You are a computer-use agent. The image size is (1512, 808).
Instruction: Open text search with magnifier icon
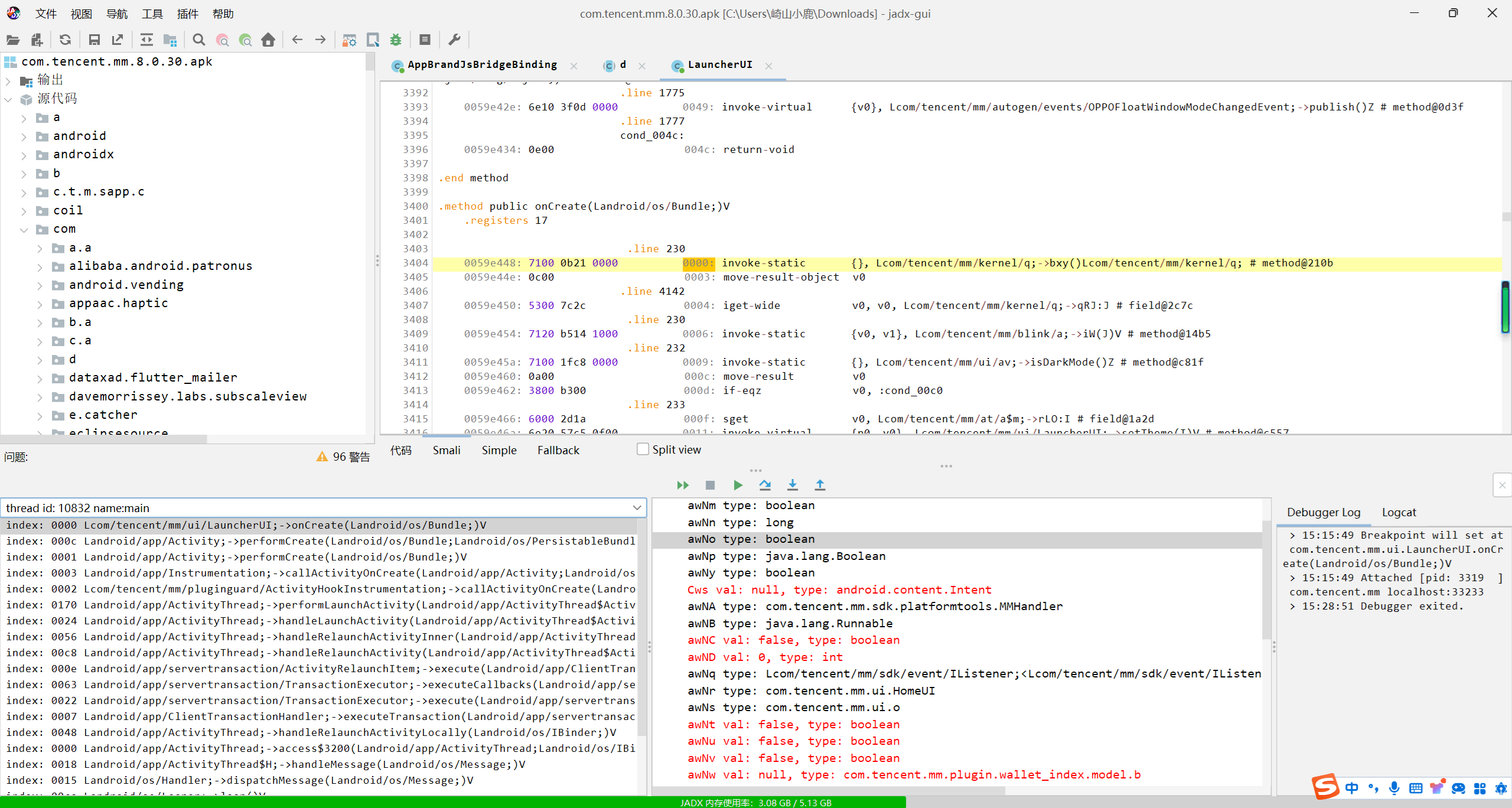click(199, 40)
